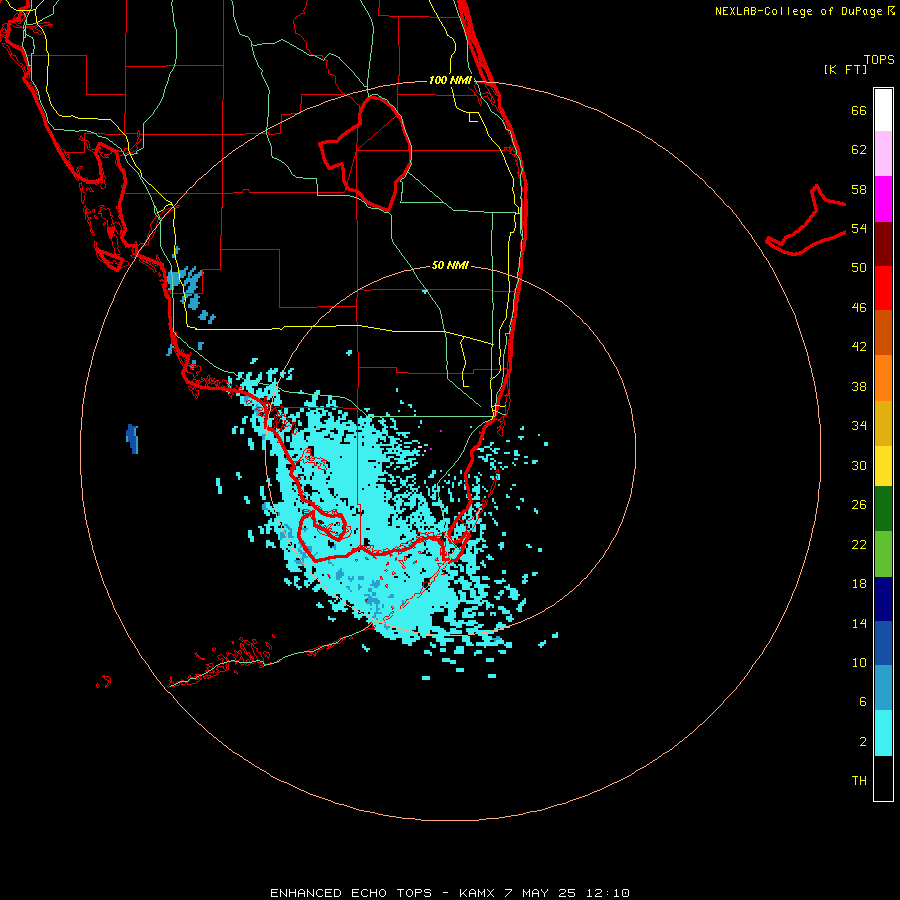Click the 46 scale value
Screen dimensions: 900x900
pyautogui.click(x=859, y=308)
